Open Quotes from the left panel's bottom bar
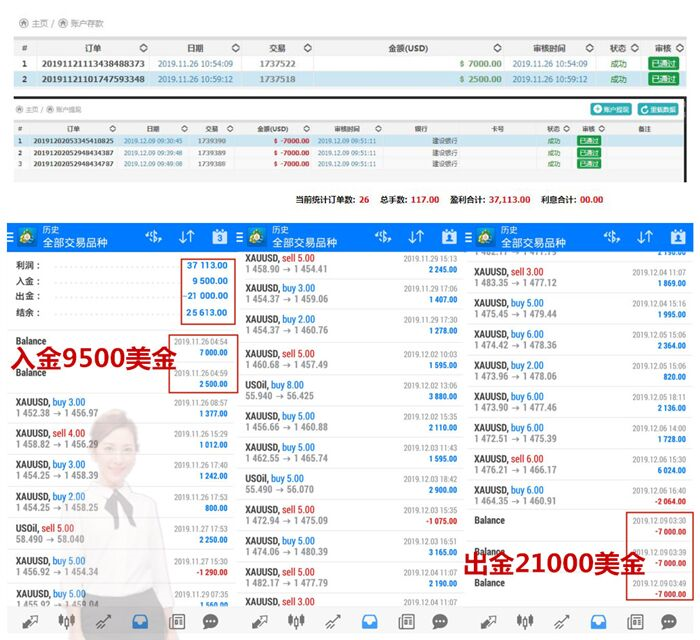The image size is (700, 640). point(30,622)
